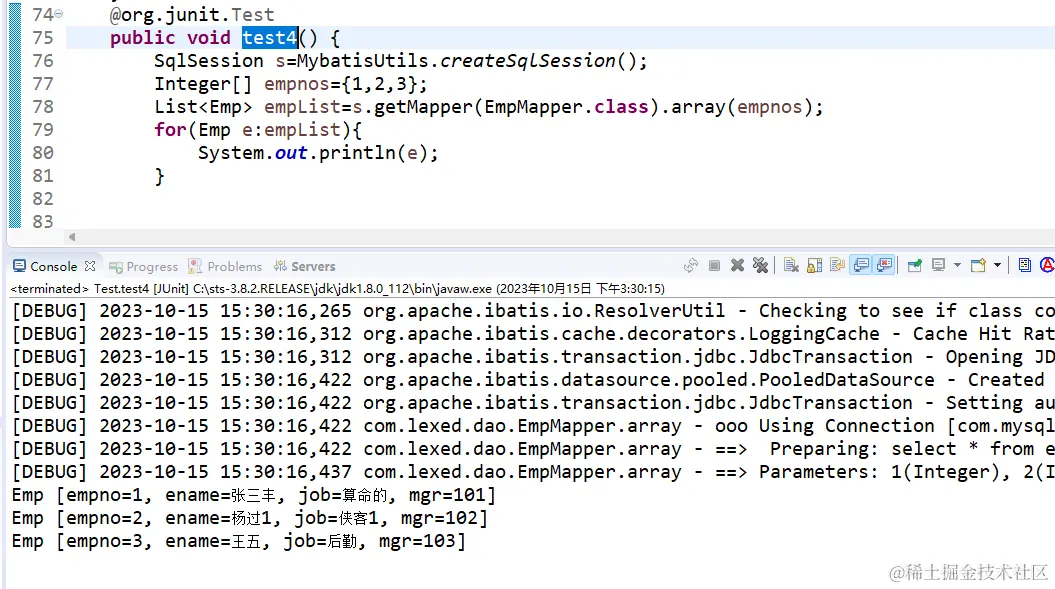Remove all terminated launches double-X icon
The width and height of the screenshot is (1055, 589).
coord(760,266)
